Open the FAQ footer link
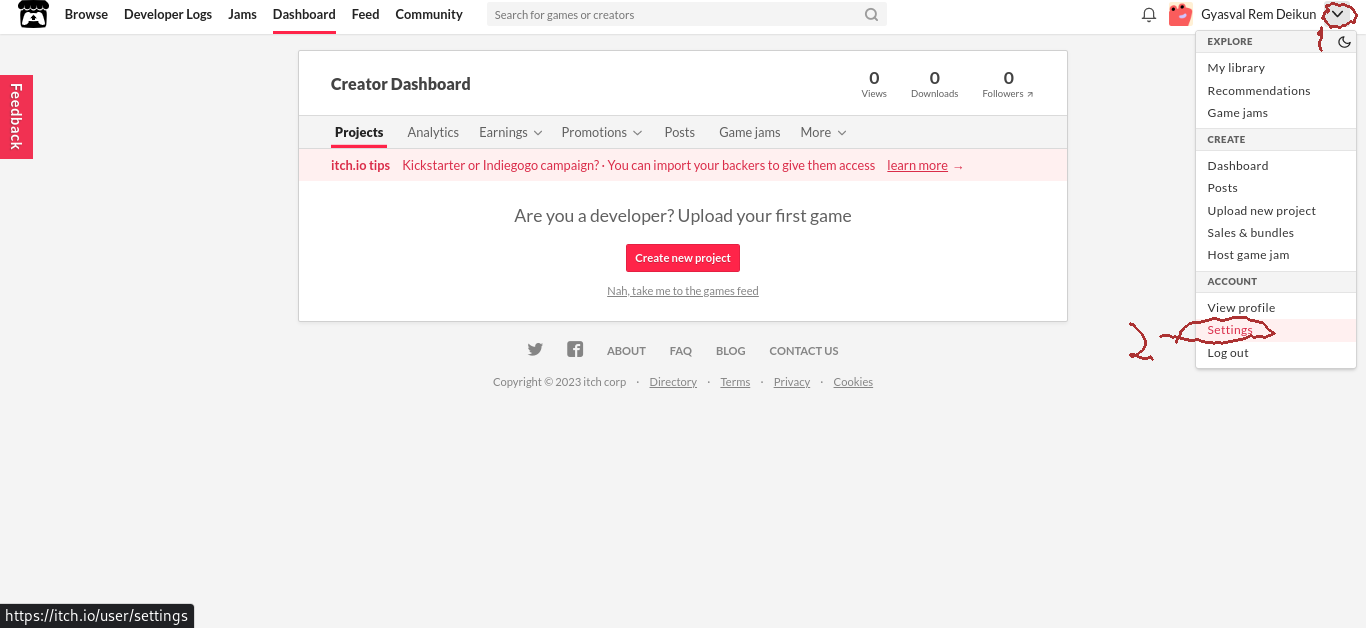 coord(681,351)
